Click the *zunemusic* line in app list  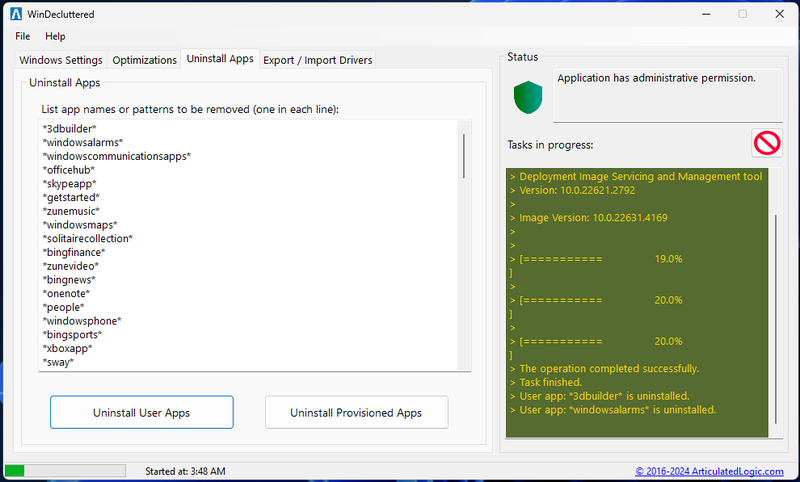(x=71, y=211)
